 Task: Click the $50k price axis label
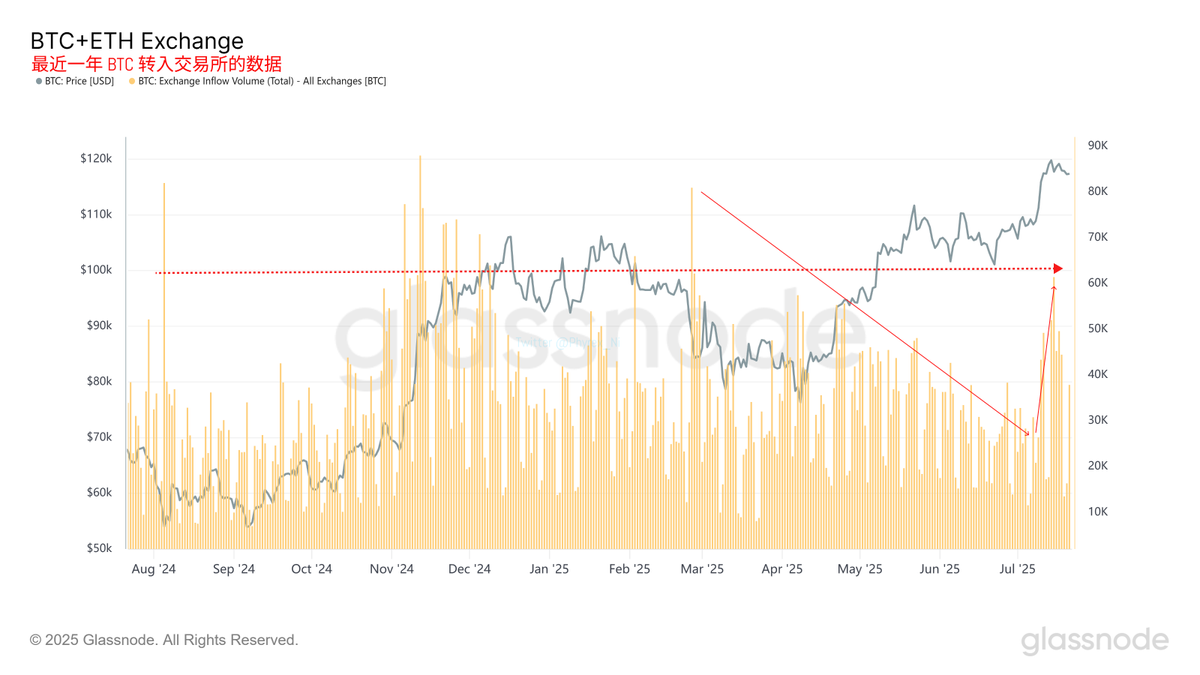pos(99,549)
